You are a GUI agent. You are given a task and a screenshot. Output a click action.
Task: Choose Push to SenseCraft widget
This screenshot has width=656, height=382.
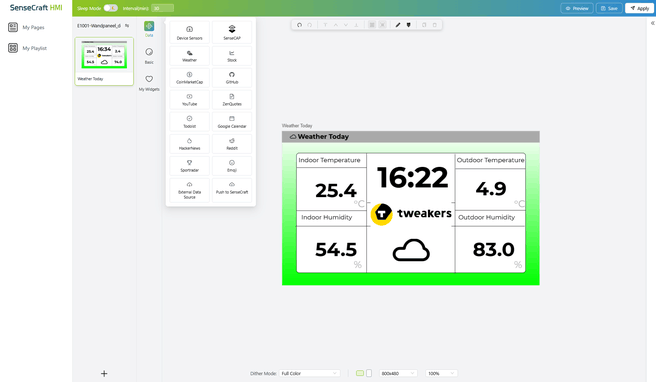click(x=232, y=190)
